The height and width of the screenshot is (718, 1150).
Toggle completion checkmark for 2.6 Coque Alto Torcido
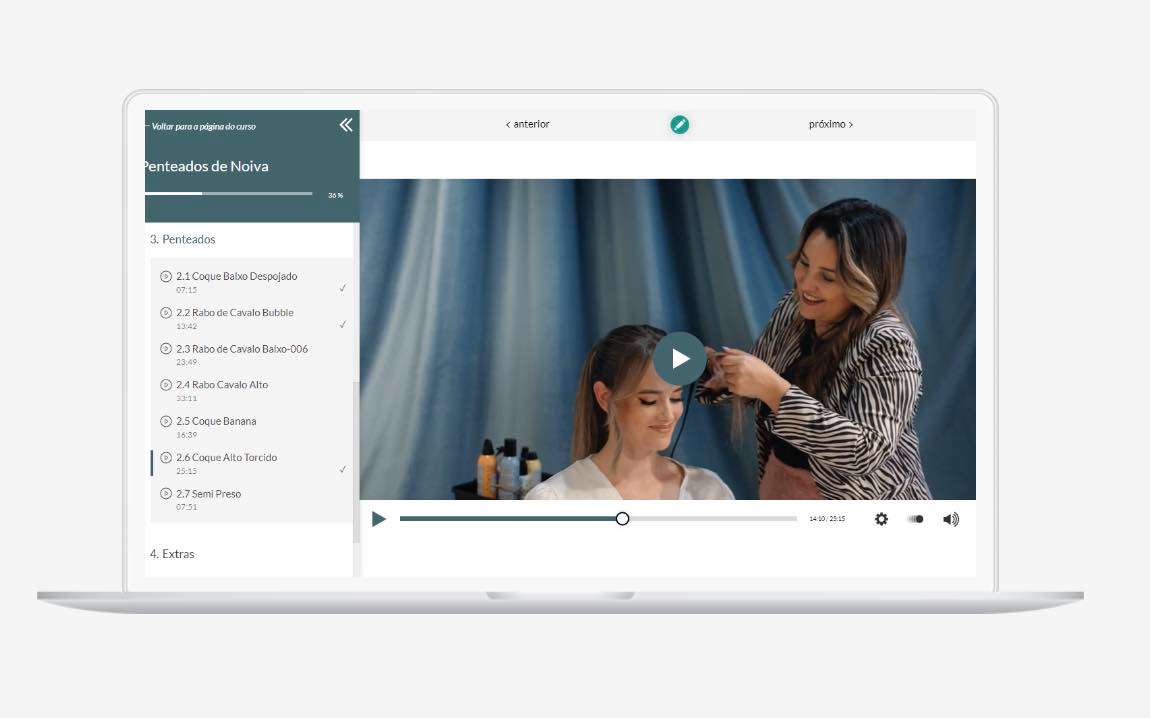pyautogui.click(x=343, y=469)
